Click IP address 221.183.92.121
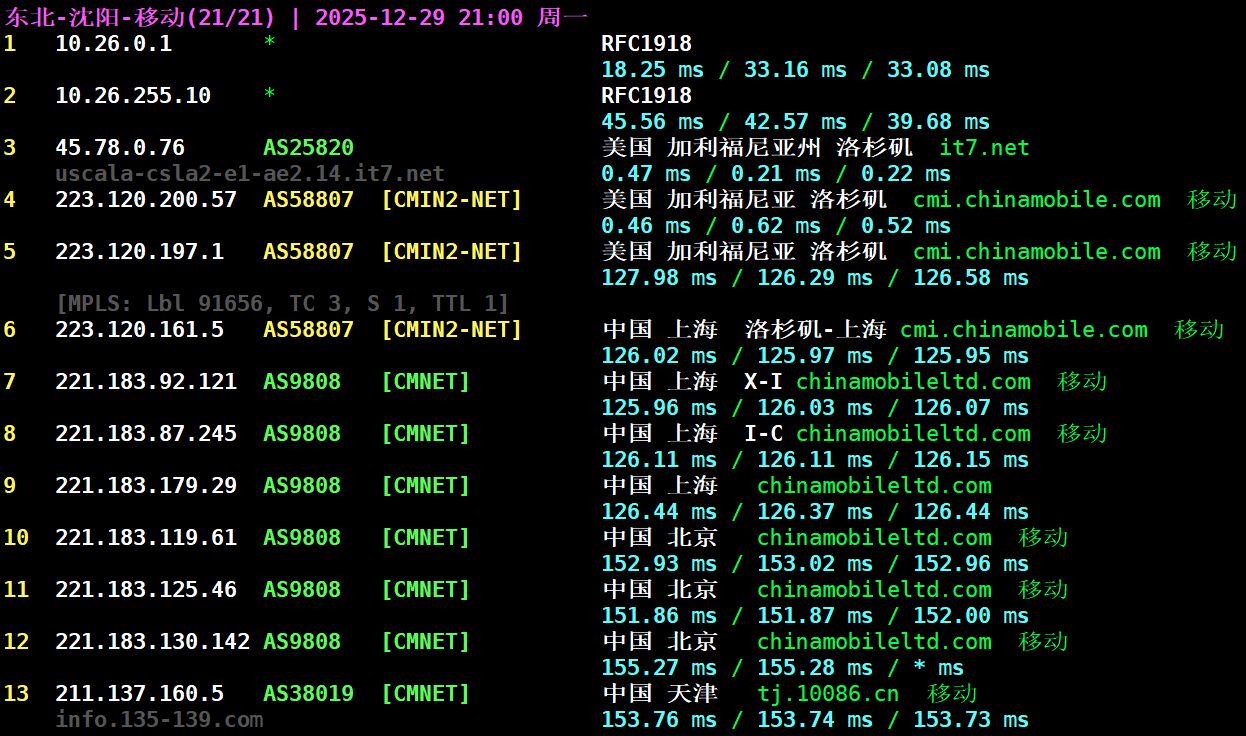This screenshot has height=736, width=1246. pos(146,382)
